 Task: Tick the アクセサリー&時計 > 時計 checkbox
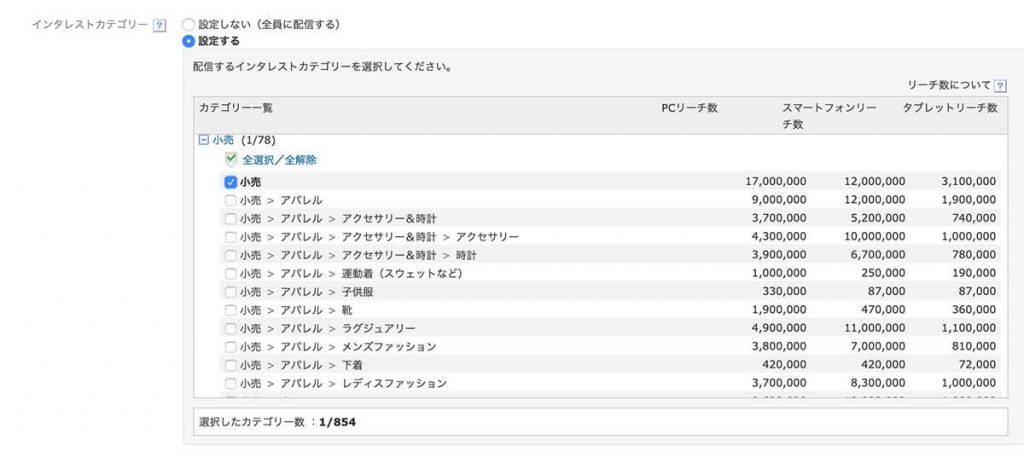[x=231, y=255]
